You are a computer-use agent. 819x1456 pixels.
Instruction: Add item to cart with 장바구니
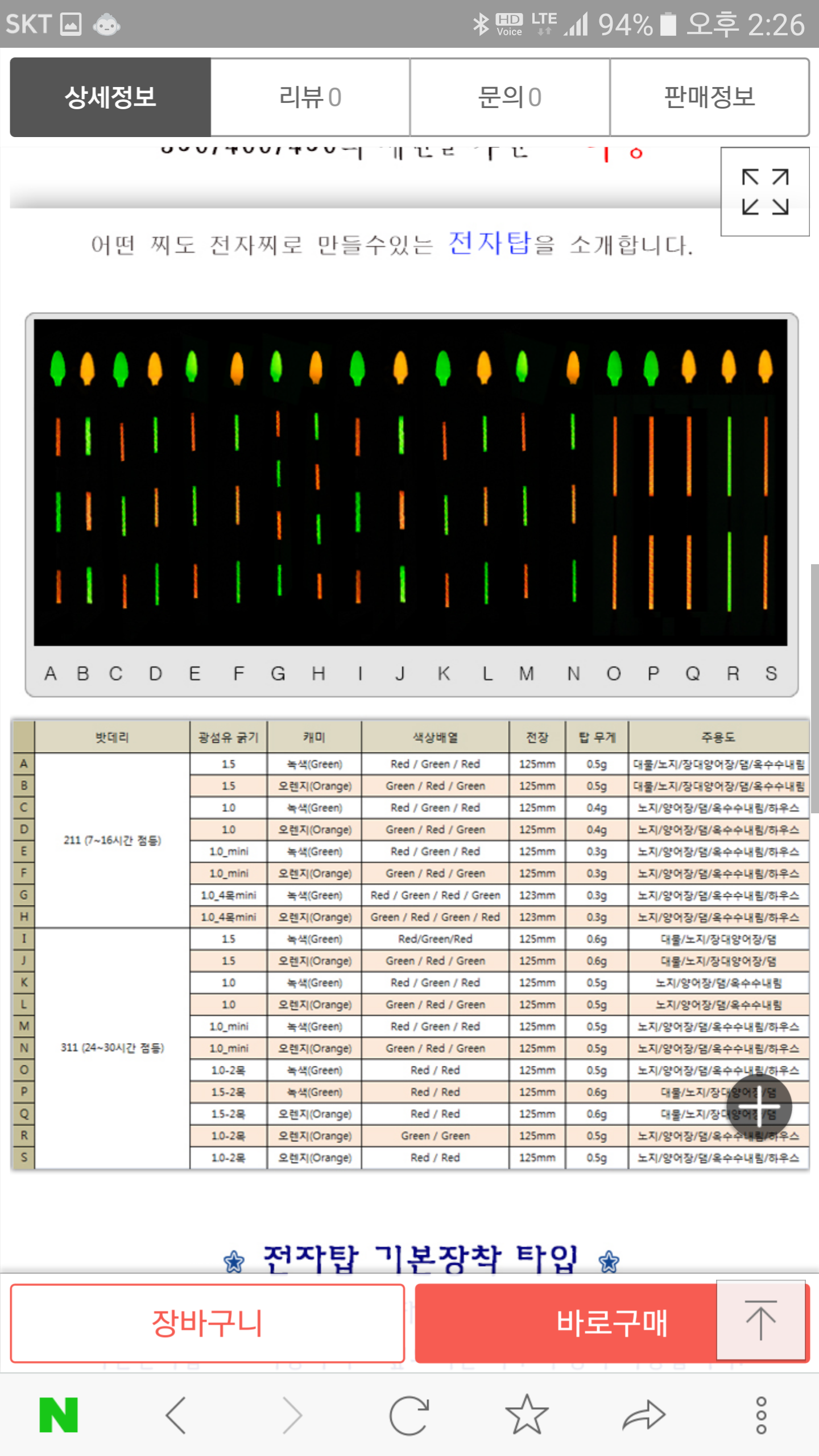pos(208,1323)
